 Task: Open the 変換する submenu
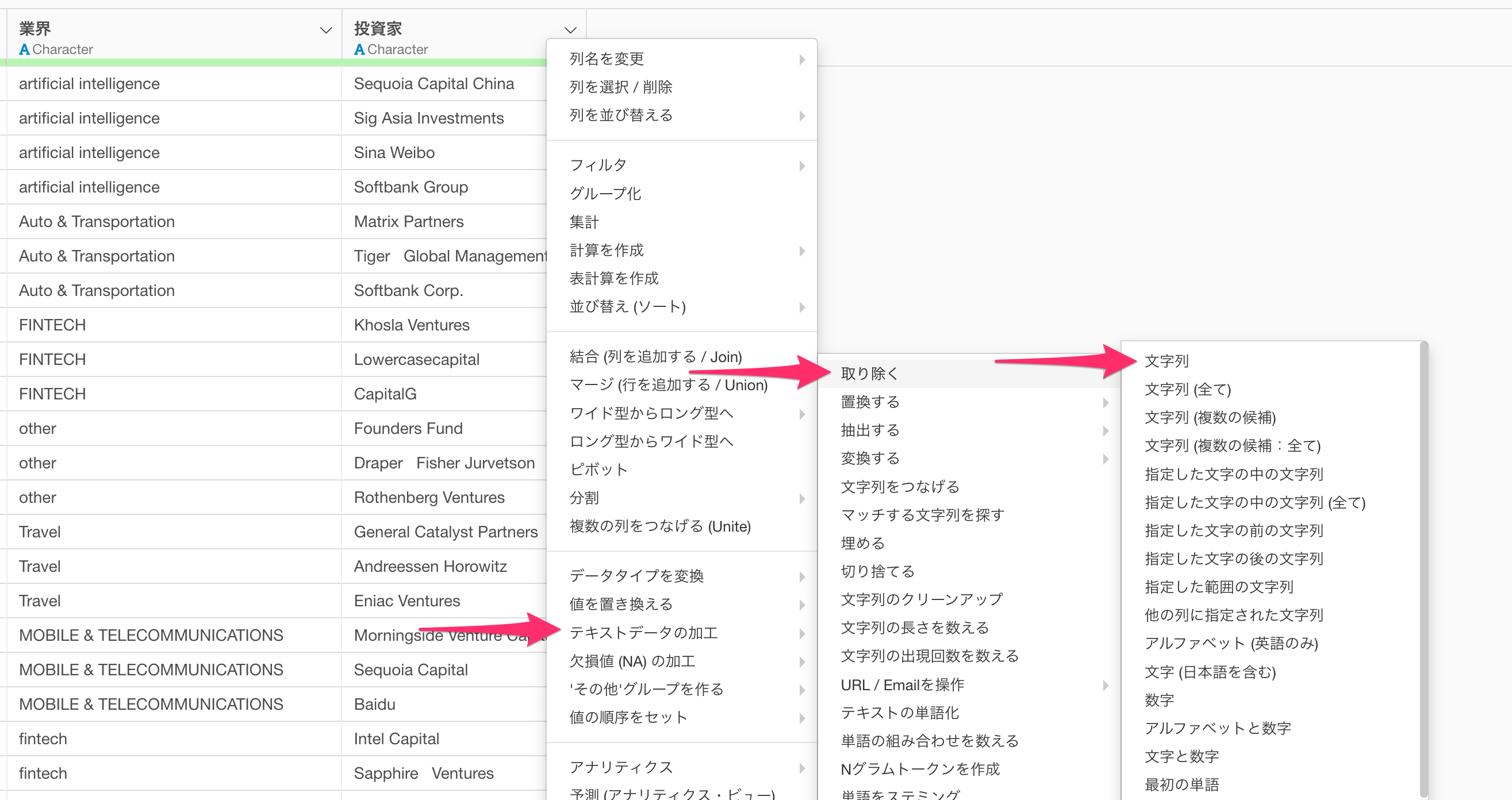tap(969, 459)
